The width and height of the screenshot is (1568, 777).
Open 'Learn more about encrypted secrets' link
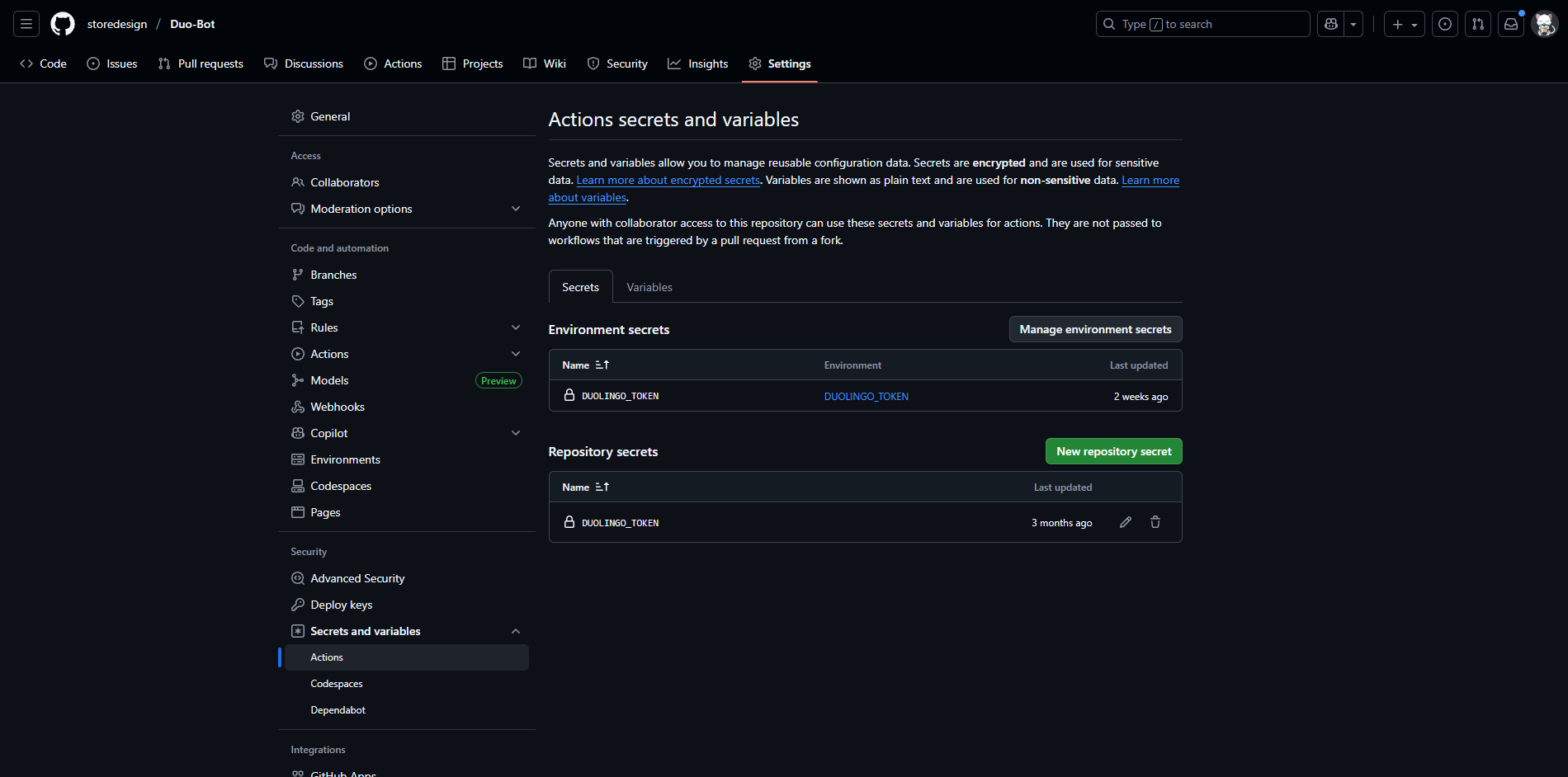coord(668,180)
